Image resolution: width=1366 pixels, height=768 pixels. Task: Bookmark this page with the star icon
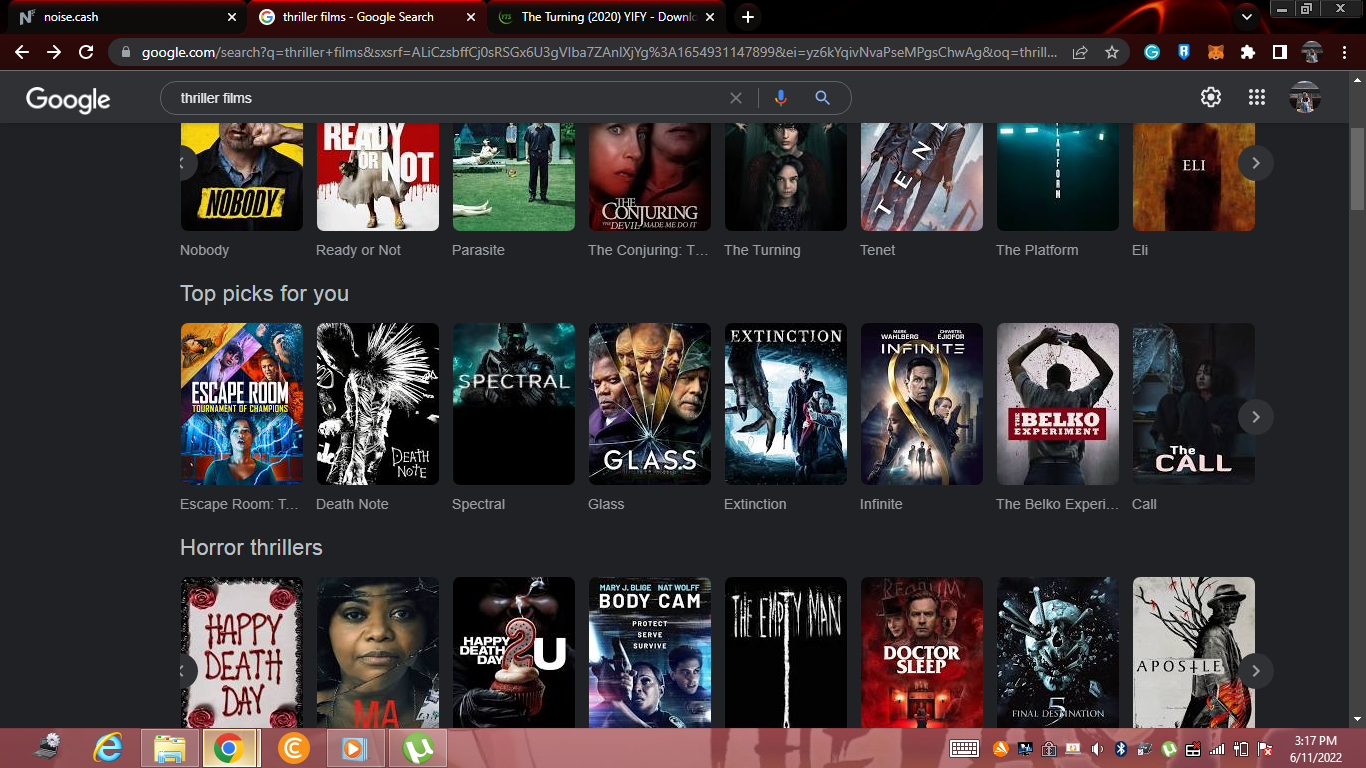[x=1111, y=52]
